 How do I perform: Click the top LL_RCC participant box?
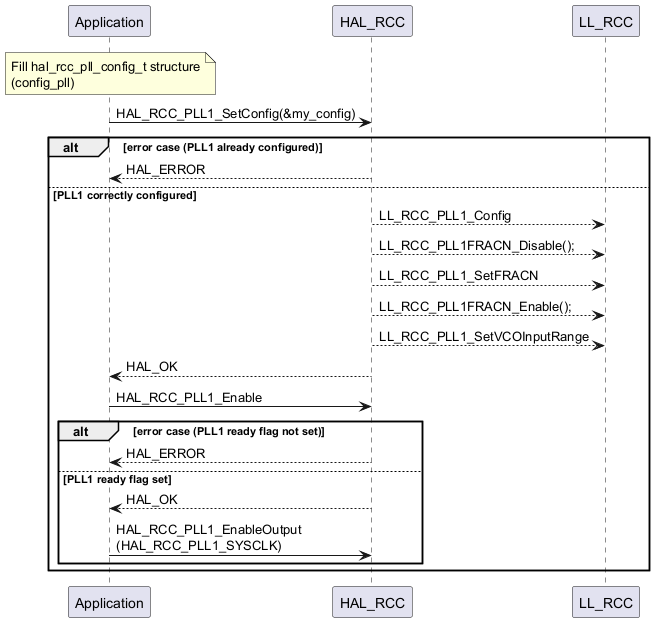pos(604,20)
